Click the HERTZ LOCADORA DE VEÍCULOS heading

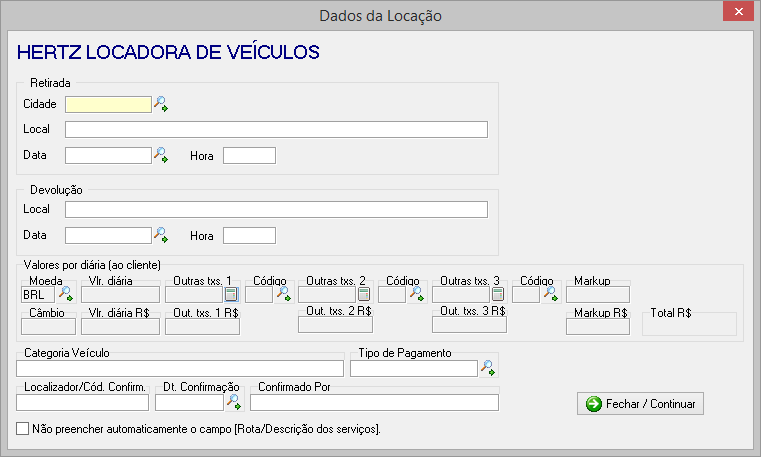[x=168, y=52]
